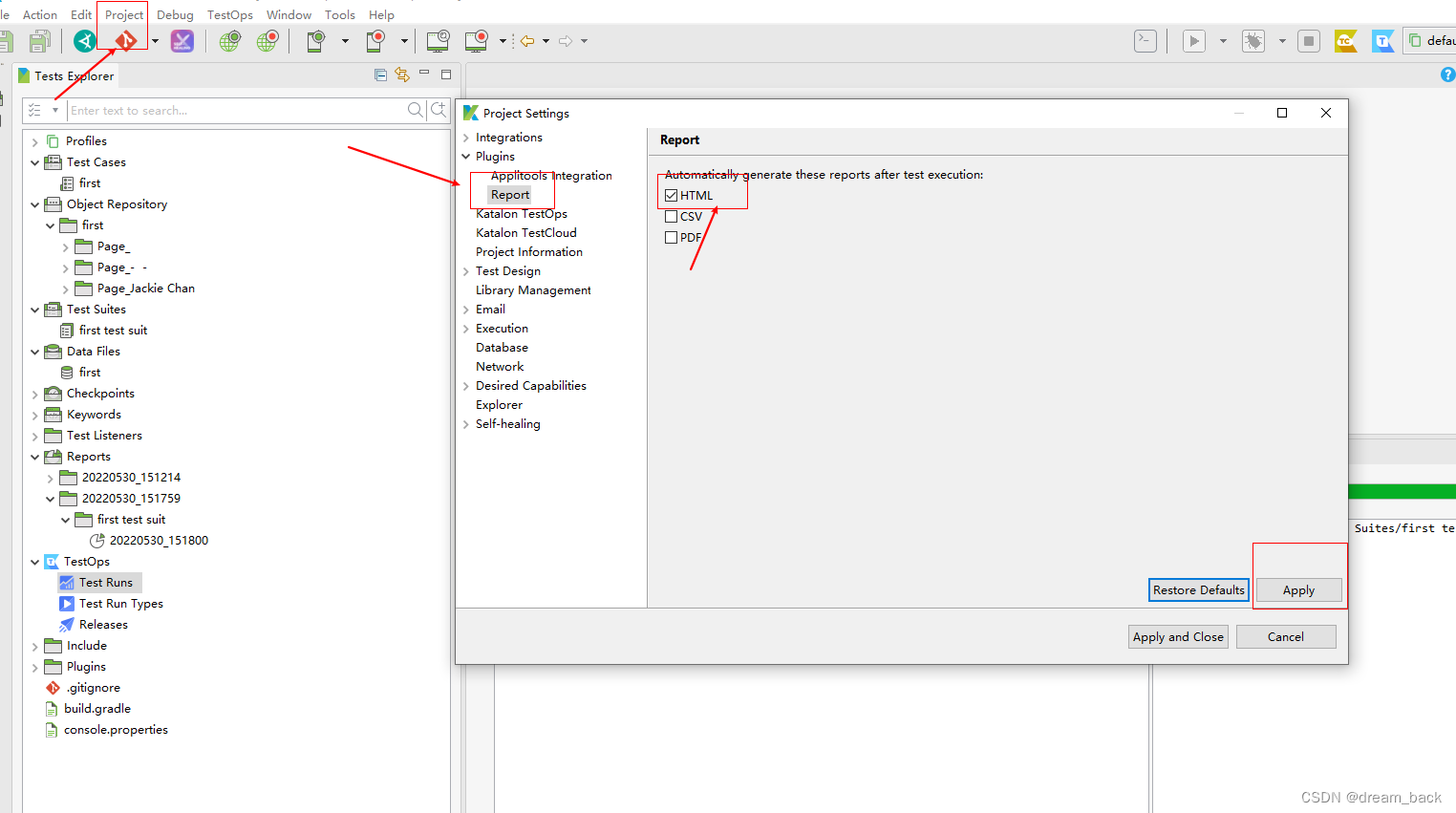Viewport: 1456px width, 813px height.
Task: Open the TestCloud yellow TC icon
Action: click(x=1345, y=41)
